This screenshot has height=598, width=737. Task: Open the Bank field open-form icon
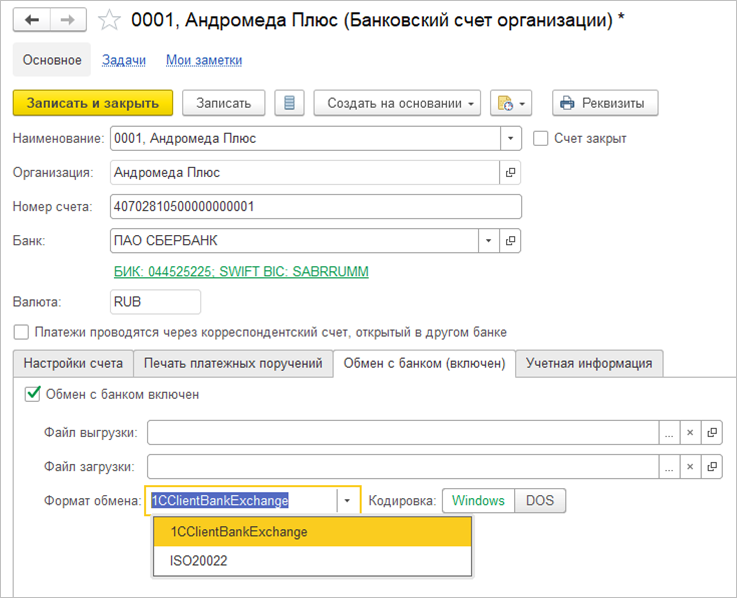(x=511, y=241)
